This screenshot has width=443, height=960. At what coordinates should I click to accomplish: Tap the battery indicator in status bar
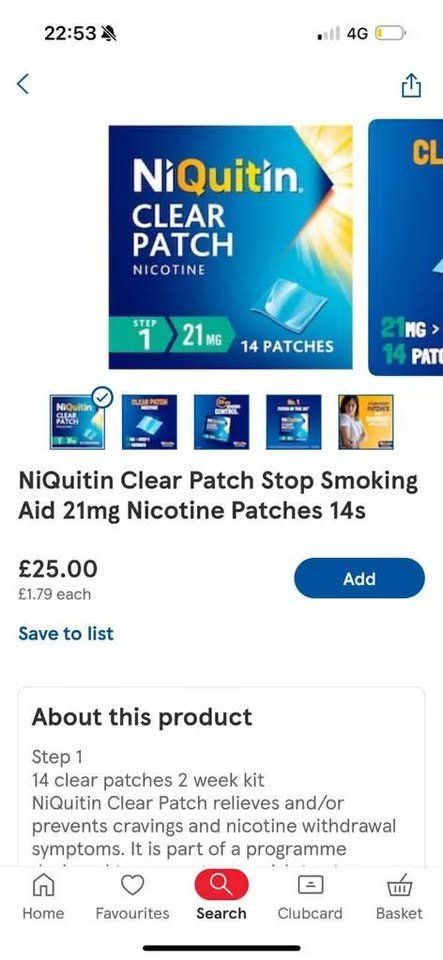point(390,33)
